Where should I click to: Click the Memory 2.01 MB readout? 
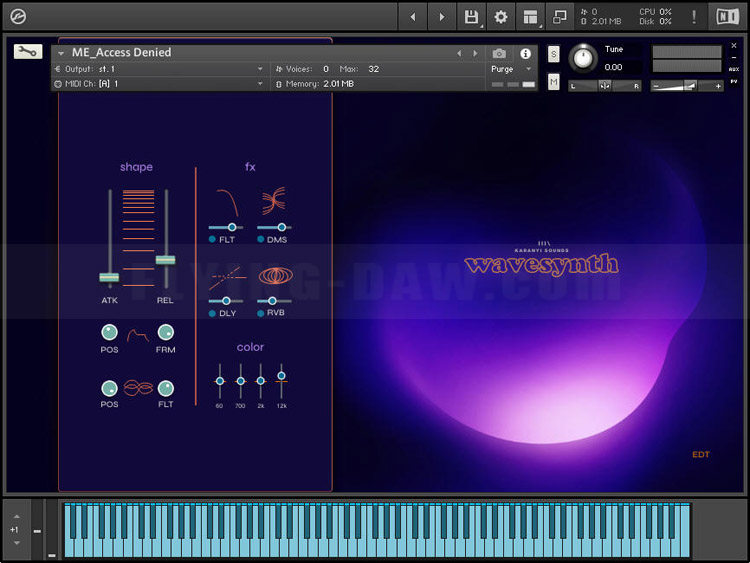315,84
